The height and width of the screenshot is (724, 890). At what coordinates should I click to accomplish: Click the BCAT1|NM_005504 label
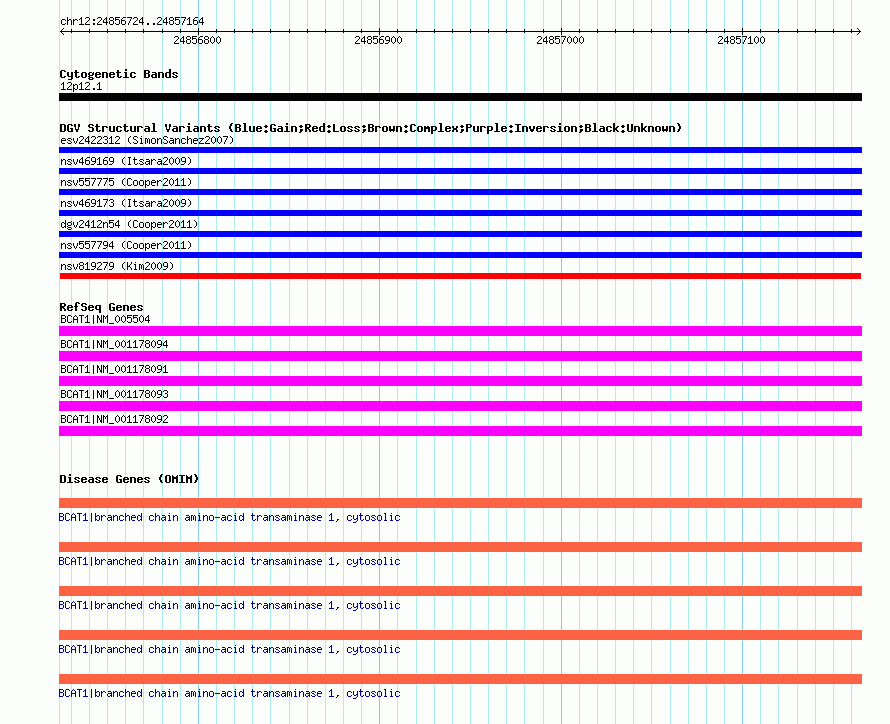[x=105, y=319]
